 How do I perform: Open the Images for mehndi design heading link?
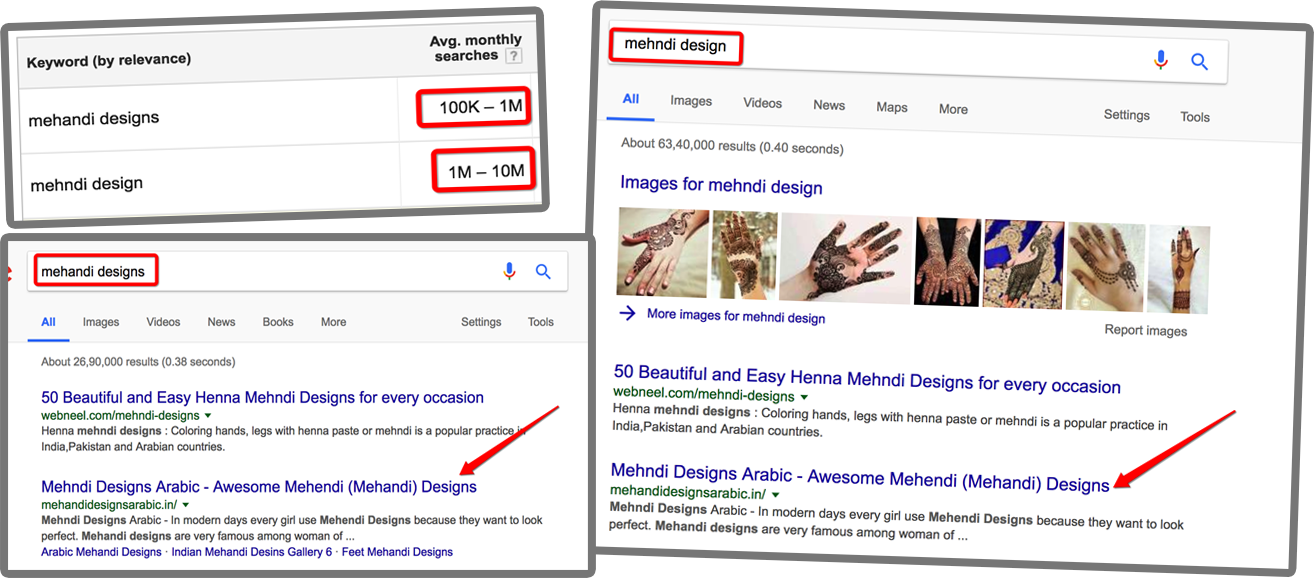(721, 186)
